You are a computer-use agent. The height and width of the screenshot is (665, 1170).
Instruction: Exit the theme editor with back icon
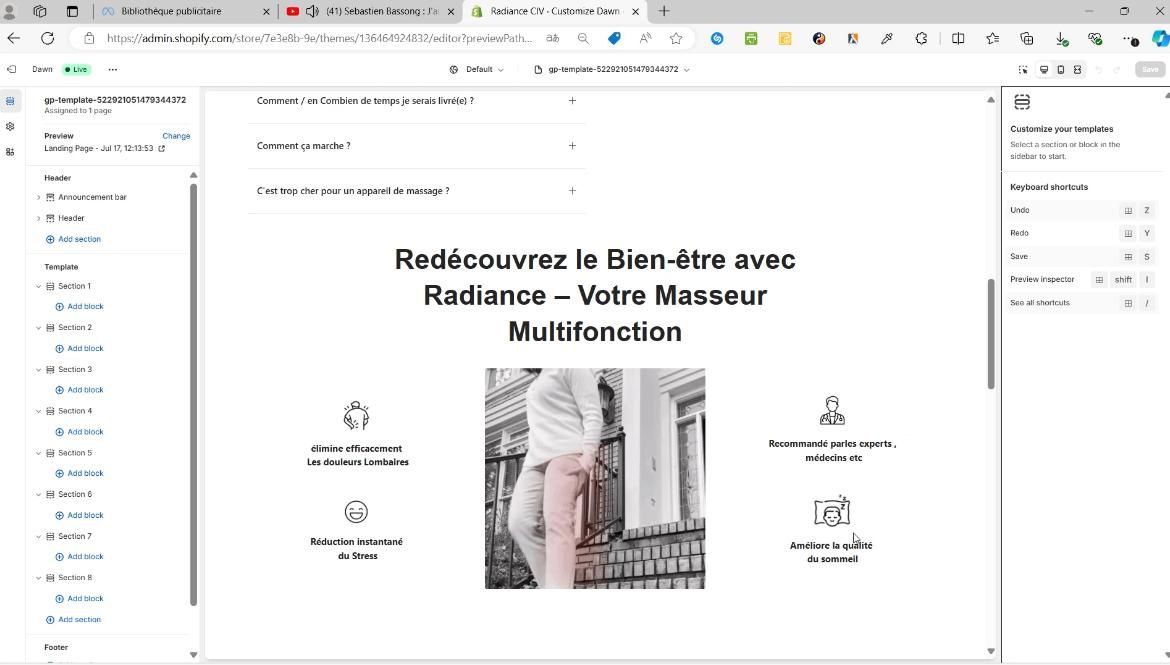[x=11, y=69]
